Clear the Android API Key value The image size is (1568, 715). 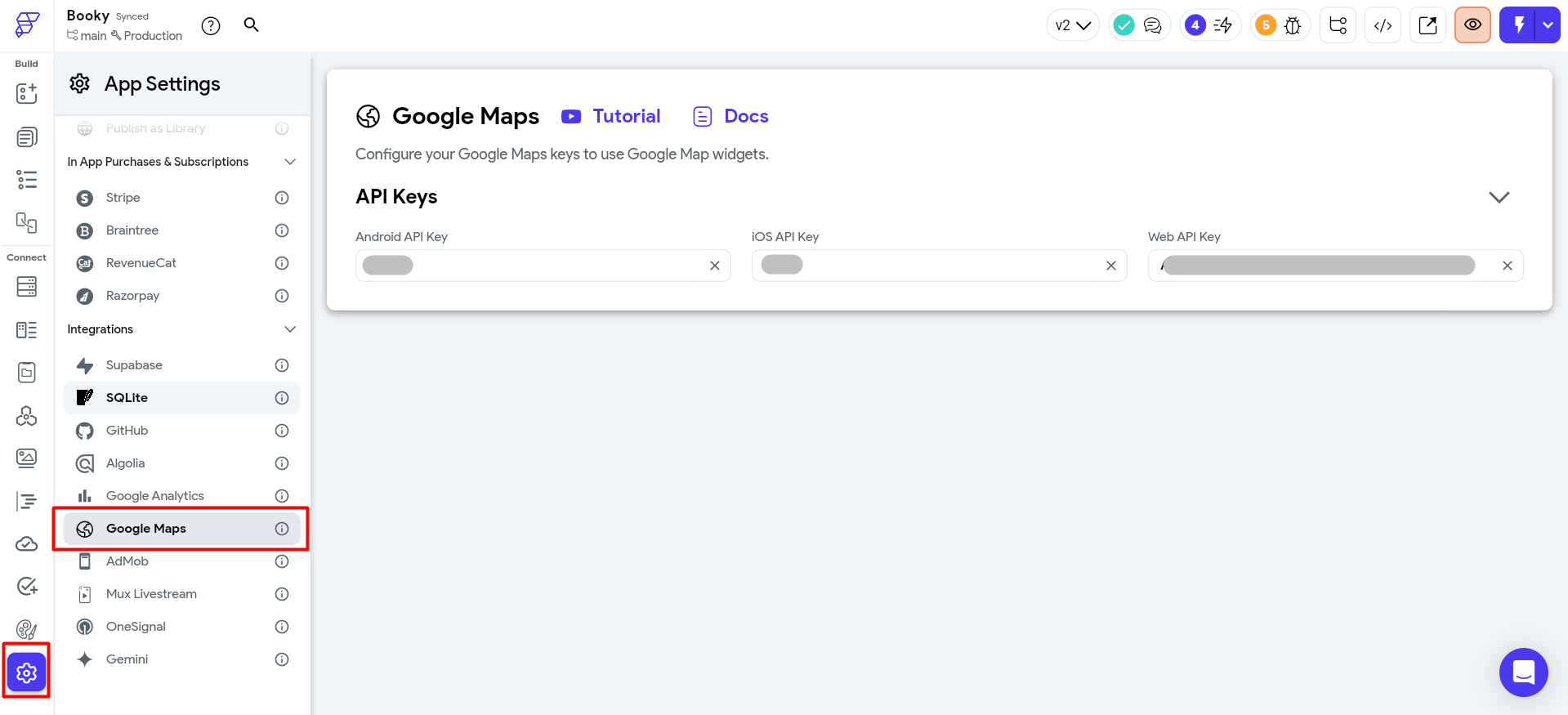(x=715, y=266)
